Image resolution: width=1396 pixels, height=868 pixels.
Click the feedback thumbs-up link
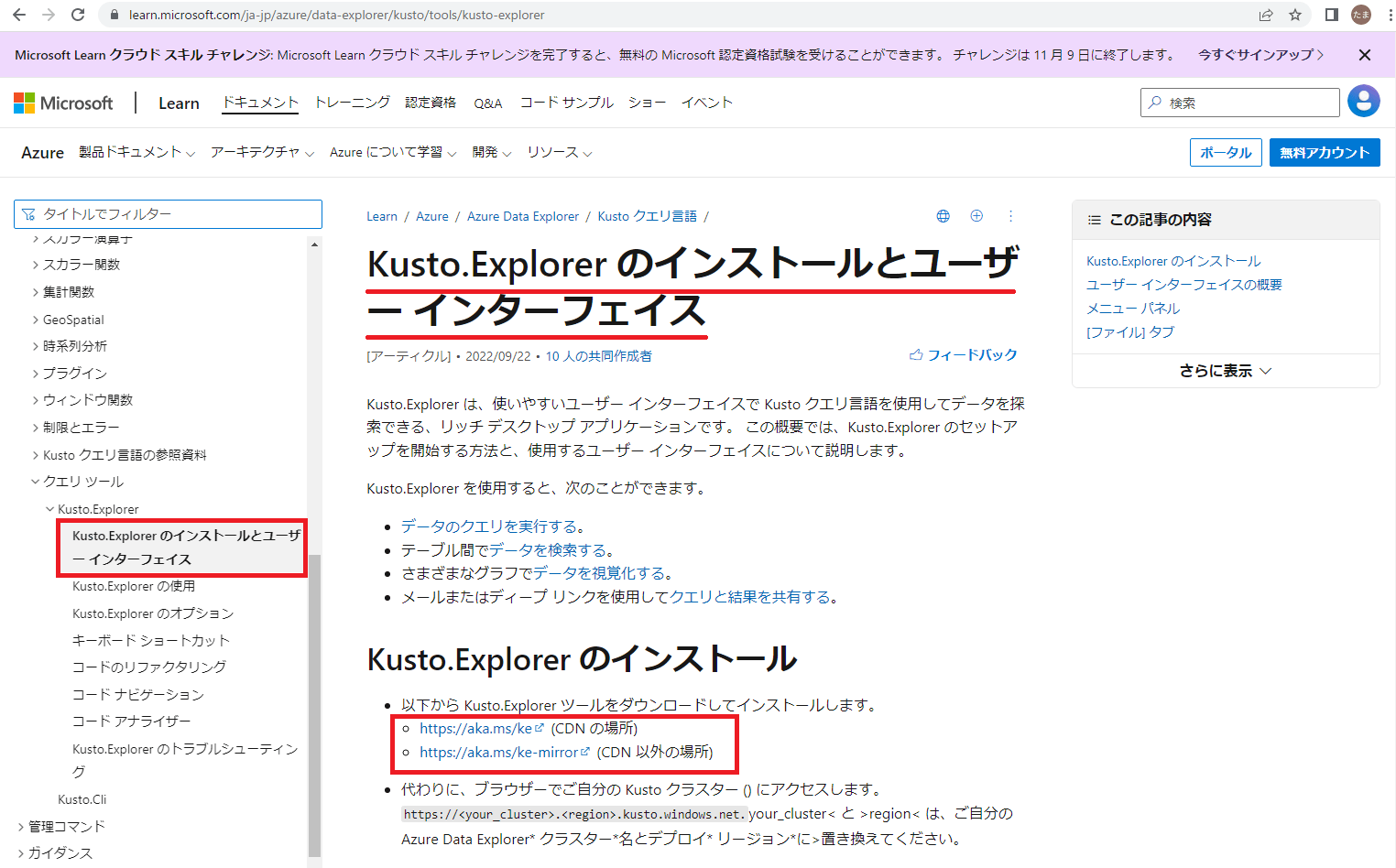[963, 354]
